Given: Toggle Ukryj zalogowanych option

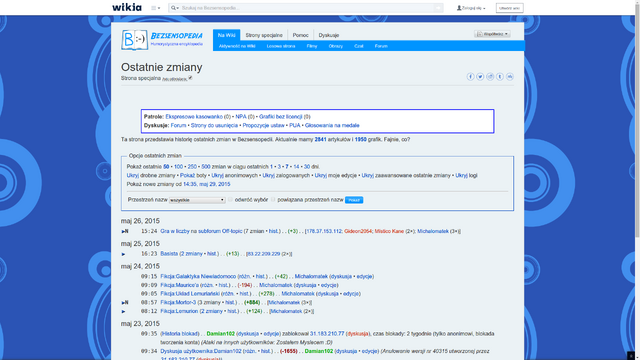Looking at the screenshot, I should [269, 175].
